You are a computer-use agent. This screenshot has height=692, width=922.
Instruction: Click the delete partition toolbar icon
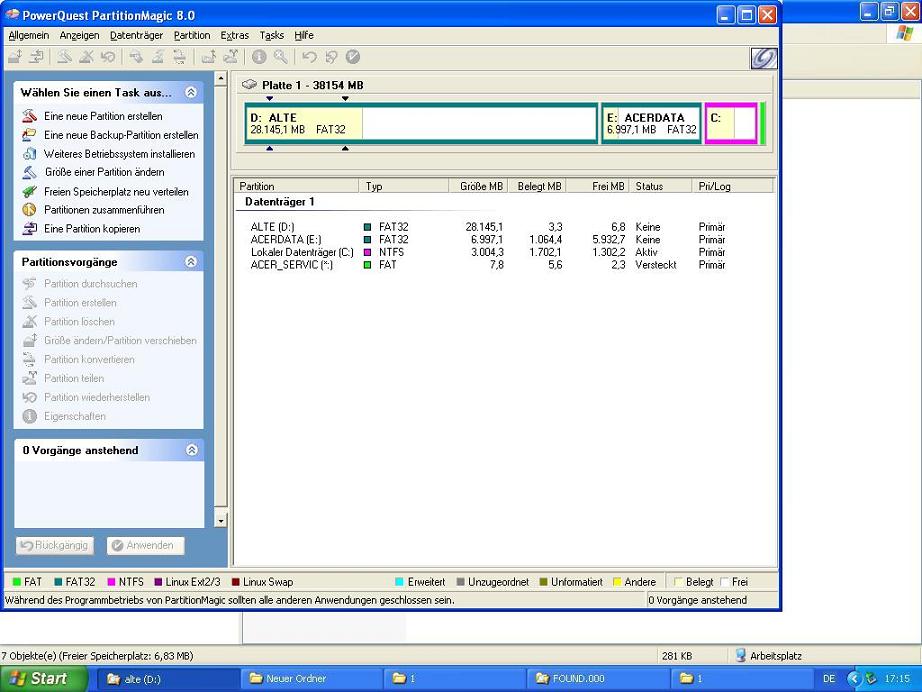(x=86, y=57)
